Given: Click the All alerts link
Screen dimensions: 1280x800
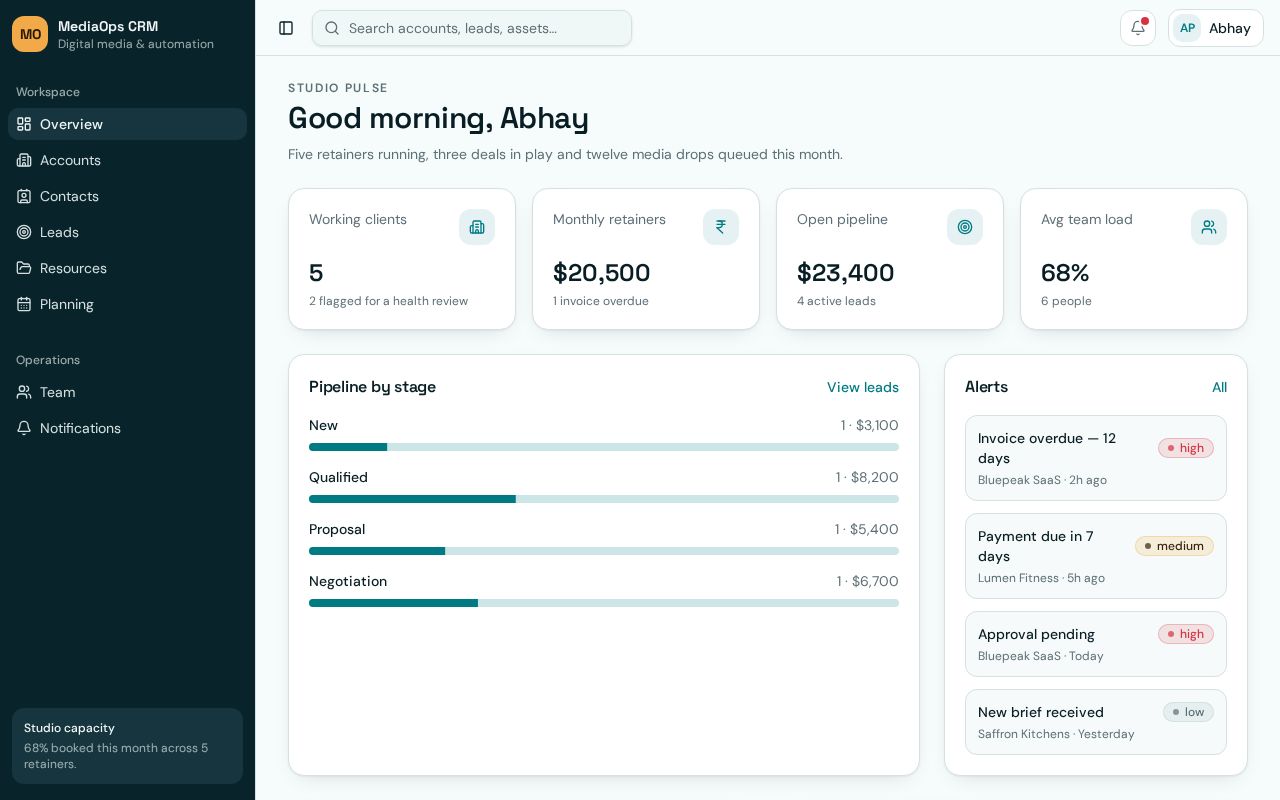Looking at the screenshot, I should click(x=1219, y=387).
